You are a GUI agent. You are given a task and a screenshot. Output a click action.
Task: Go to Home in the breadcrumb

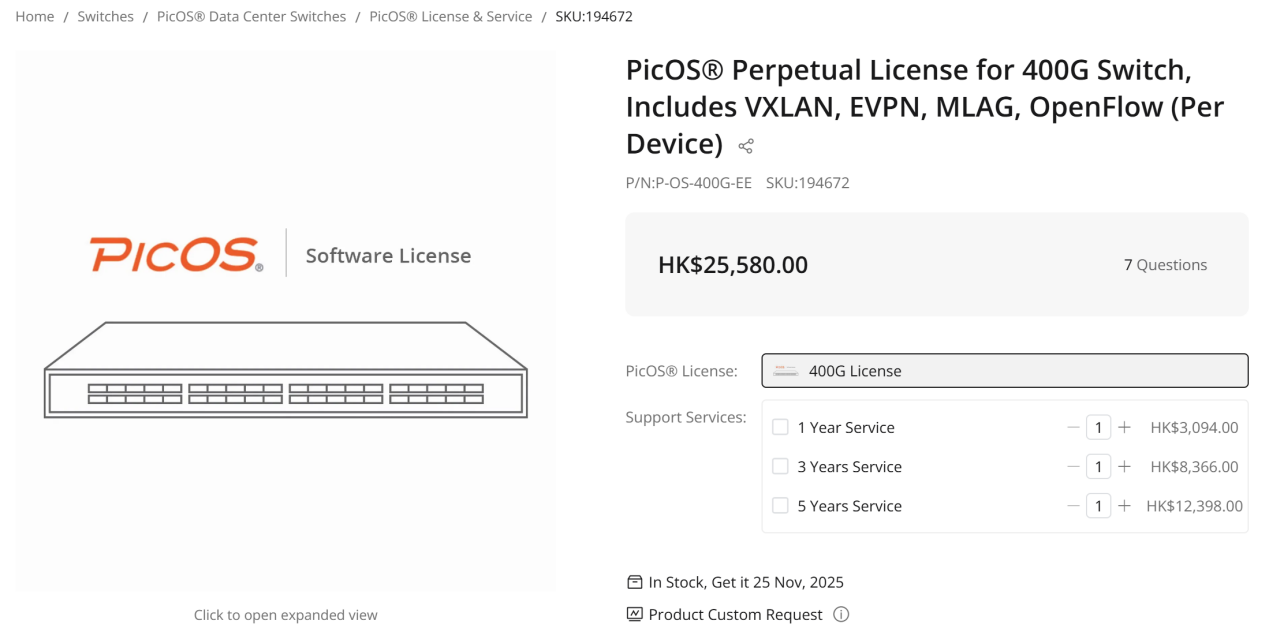pyautogui.click(x=35, y=17)
